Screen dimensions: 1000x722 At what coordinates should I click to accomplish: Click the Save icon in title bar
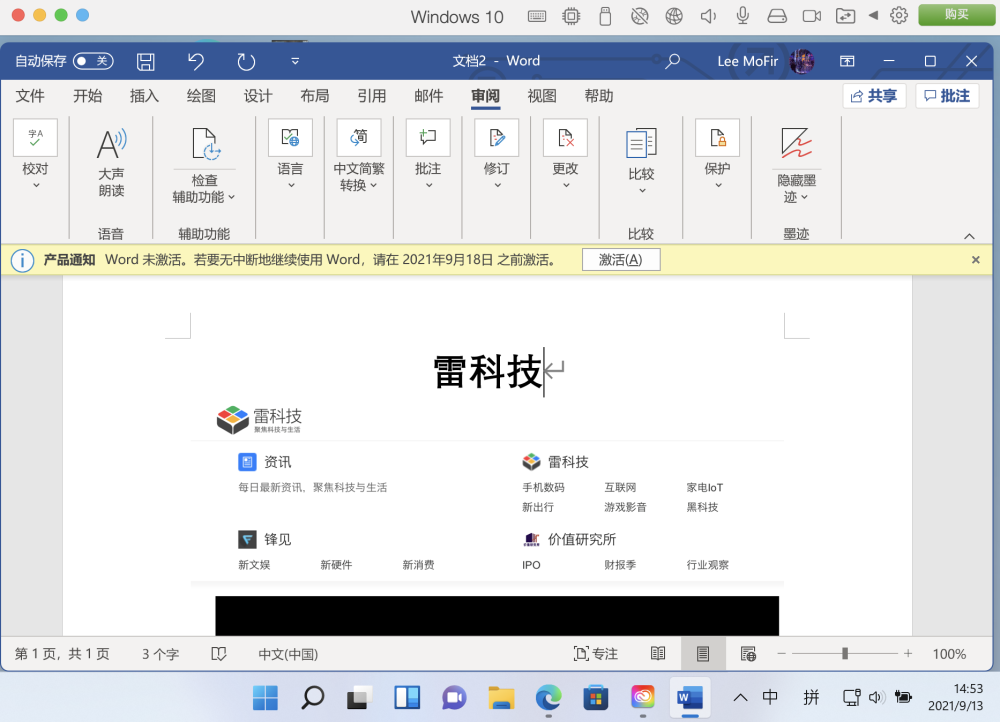[x=146, y=62]
